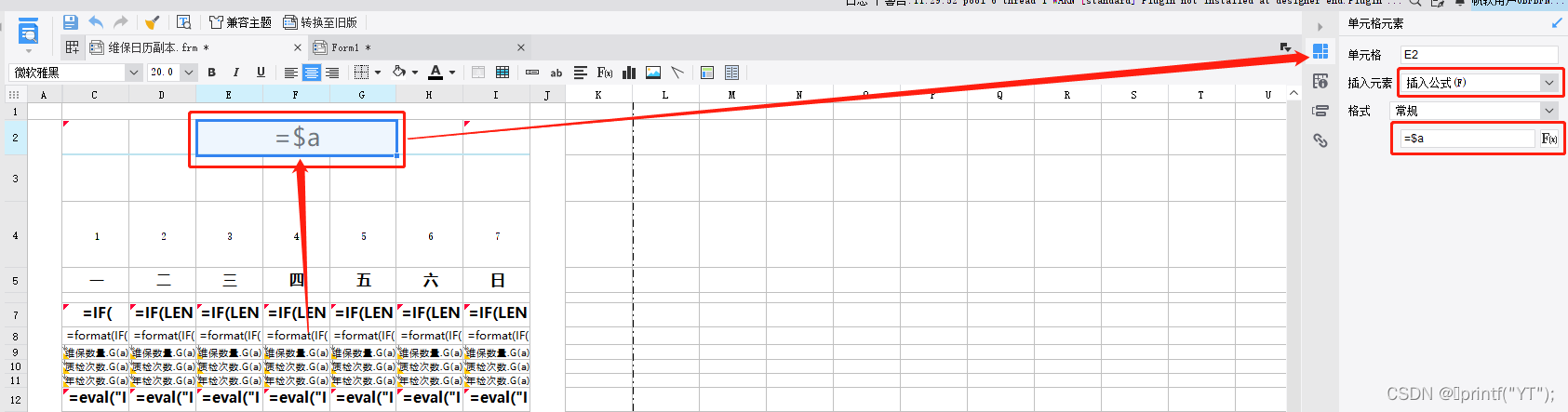The image size is (1568, 412).
Task: Select the cell showing 日
Action: point(498,280)
